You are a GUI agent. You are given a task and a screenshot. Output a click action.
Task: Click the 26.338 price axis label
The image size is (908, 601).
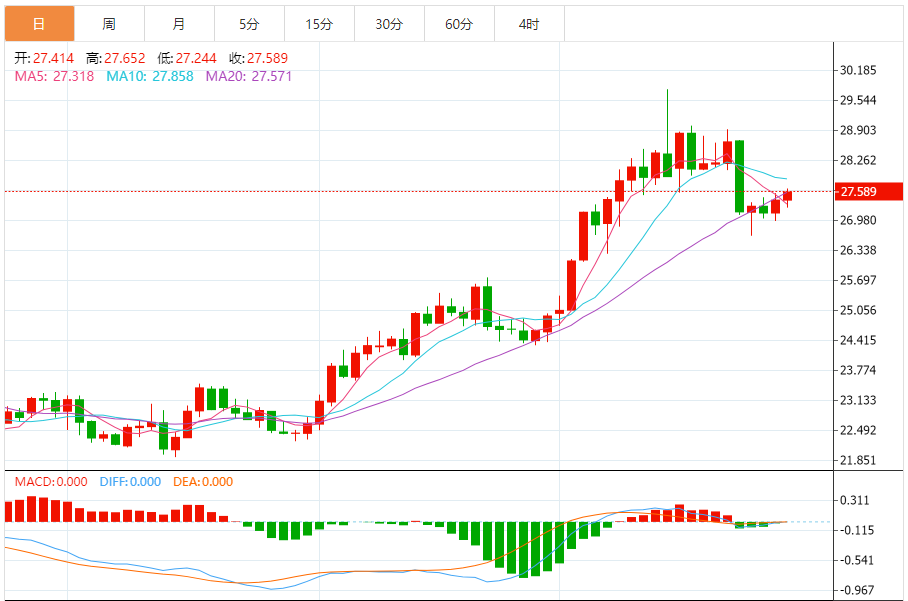[x=858, y=250]
